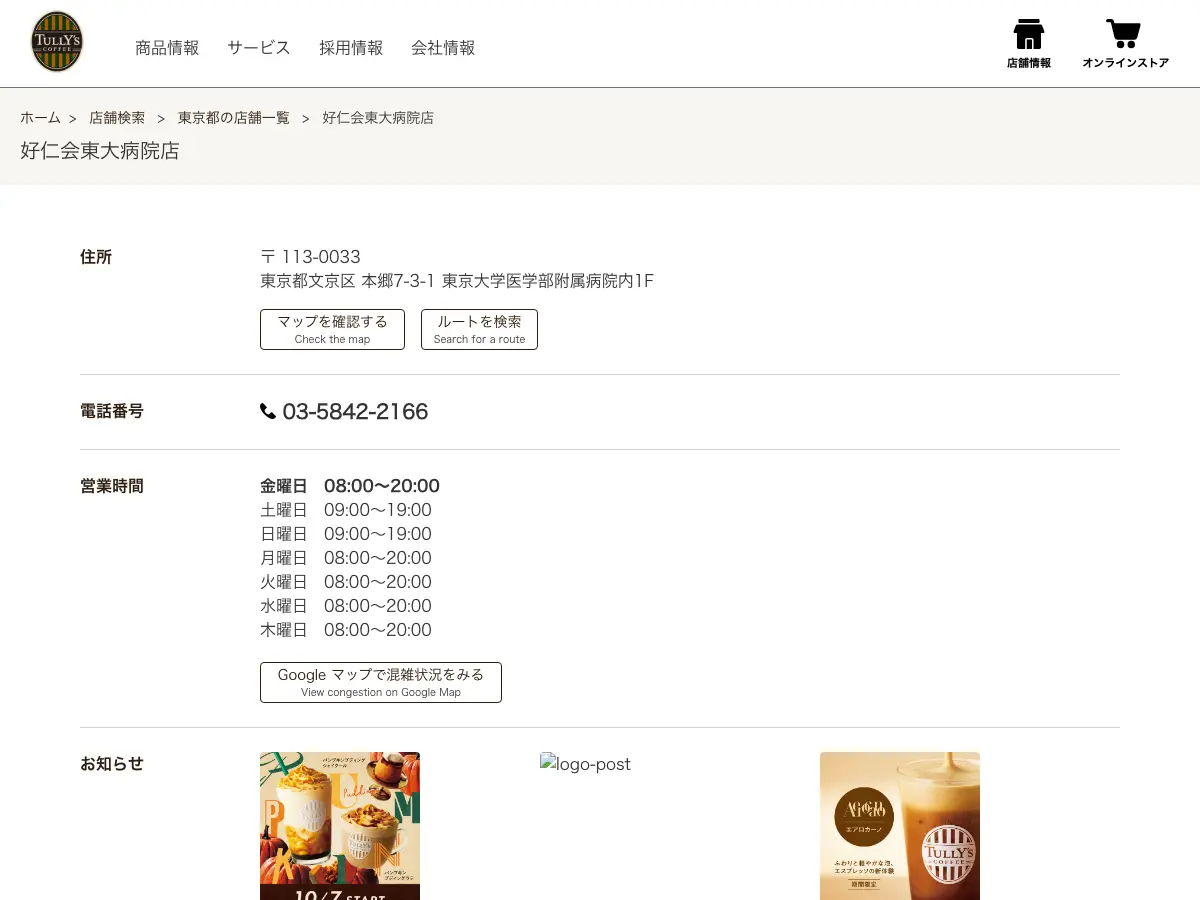Open the 採用情報 menu

point(351,48)
